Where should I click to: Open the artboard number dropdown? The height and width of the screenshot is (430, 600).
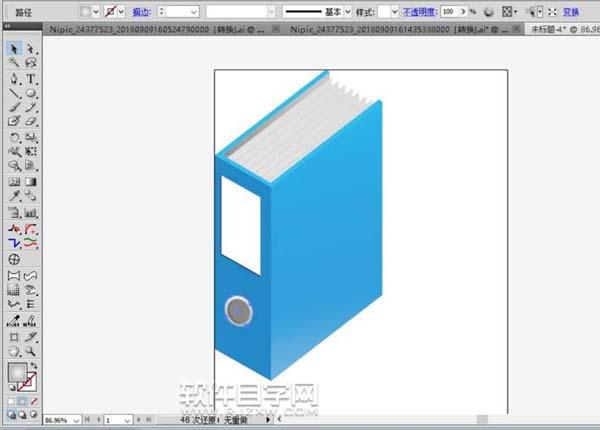[128, 420]
